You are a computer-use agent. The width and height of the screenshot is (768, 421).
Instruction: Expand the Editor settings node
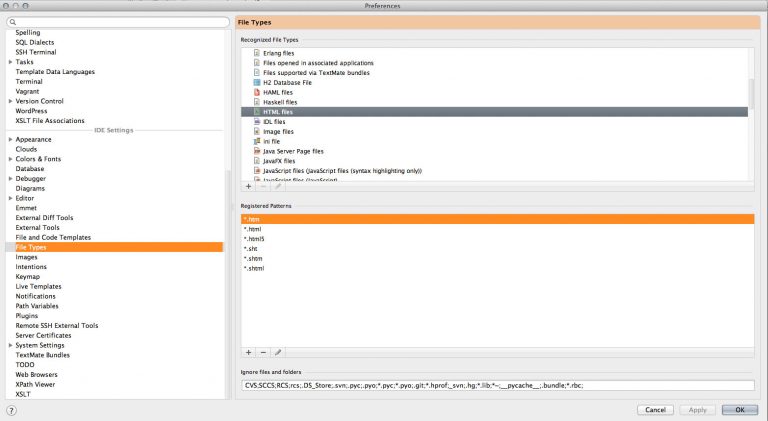10,198
